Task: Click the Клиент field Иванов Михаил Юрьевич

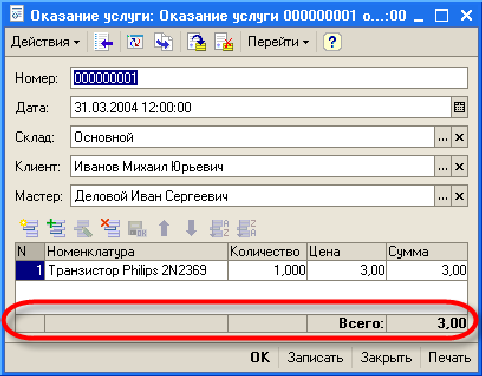Action: click(252, 166)
